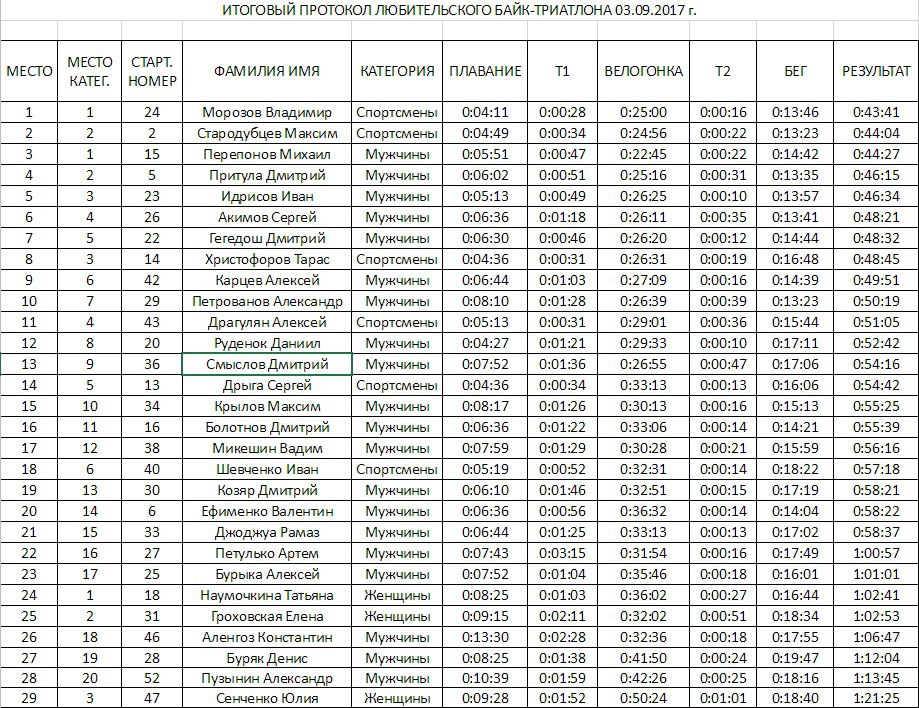Click the protocol title text at top
Screen dimensions: 919x708
[x=459, y=11]
